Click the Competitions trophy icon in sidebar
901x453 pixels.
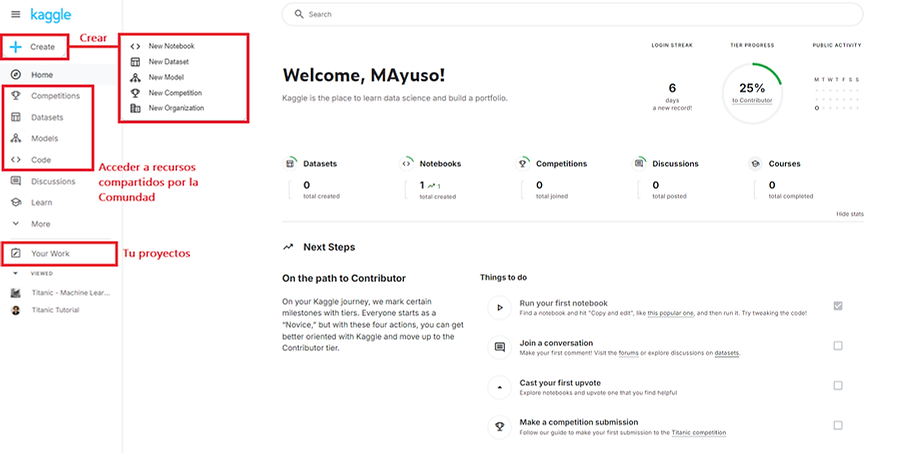click(16, 96)
